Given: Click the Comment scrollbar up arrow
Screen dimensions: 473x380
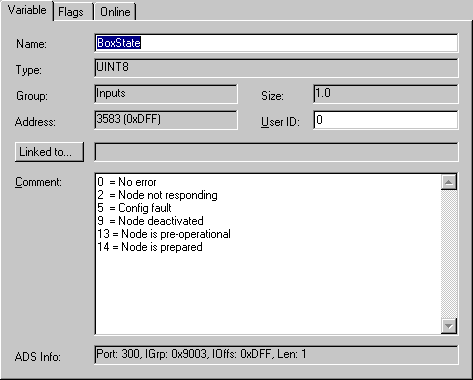Looking at the screenshot, I should 449,182.
